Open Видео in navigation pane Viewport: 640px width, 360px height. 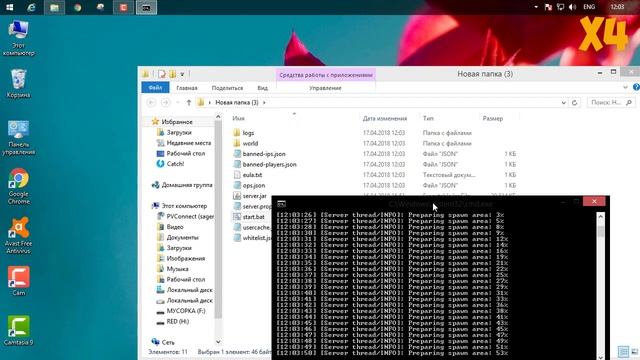(175, 227)
